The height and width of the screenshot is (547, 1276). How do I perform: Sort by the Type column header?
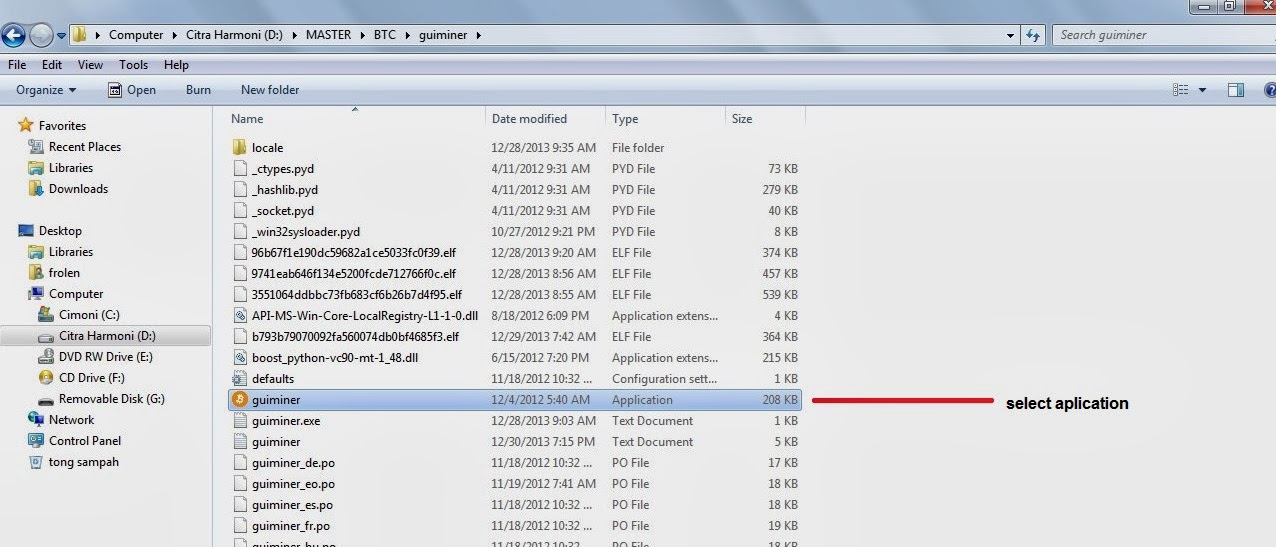pyautogui.click(x=665, y=119)
